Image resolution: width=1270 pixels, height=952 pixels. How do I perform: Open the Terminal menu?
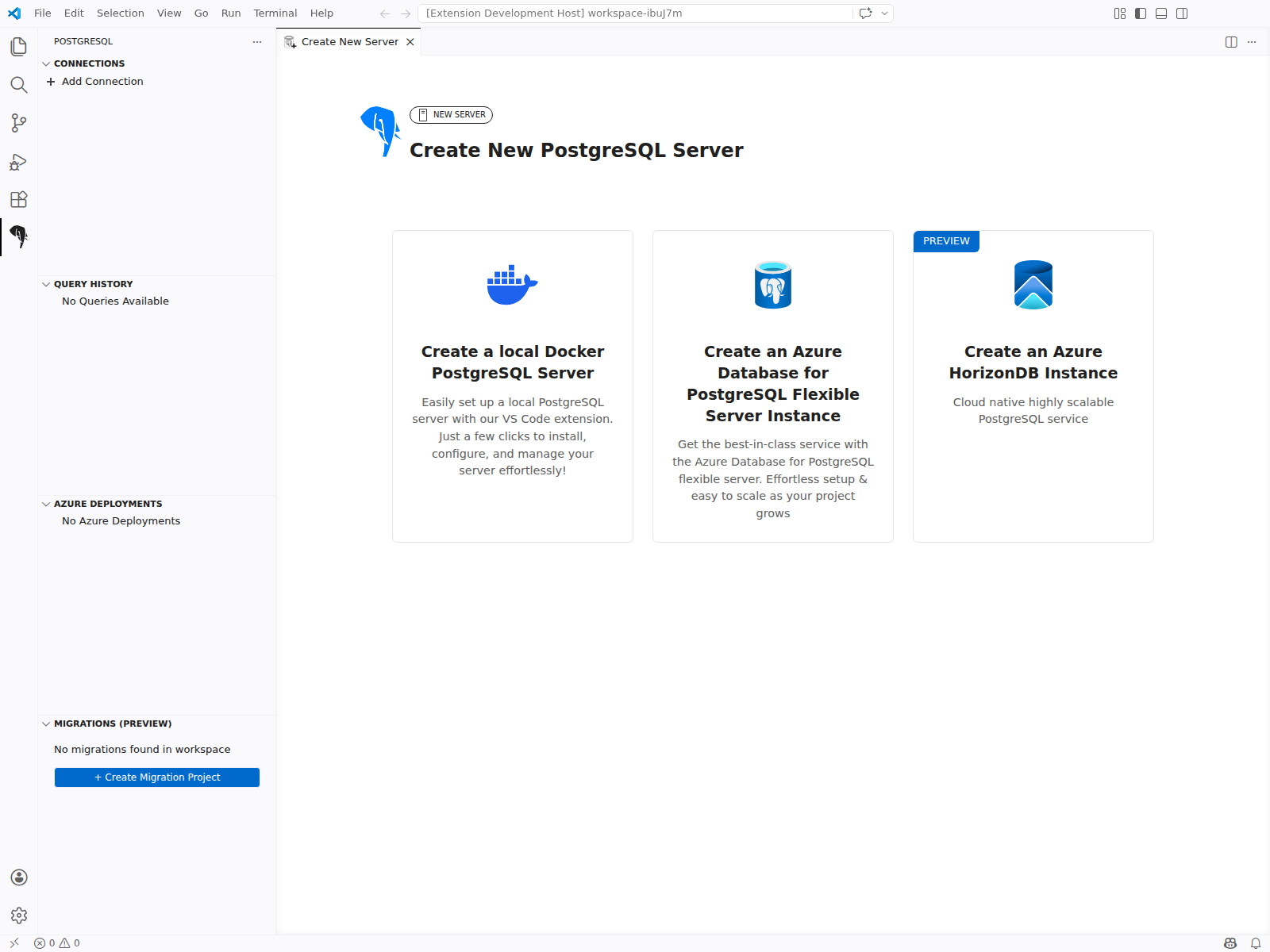275,13
